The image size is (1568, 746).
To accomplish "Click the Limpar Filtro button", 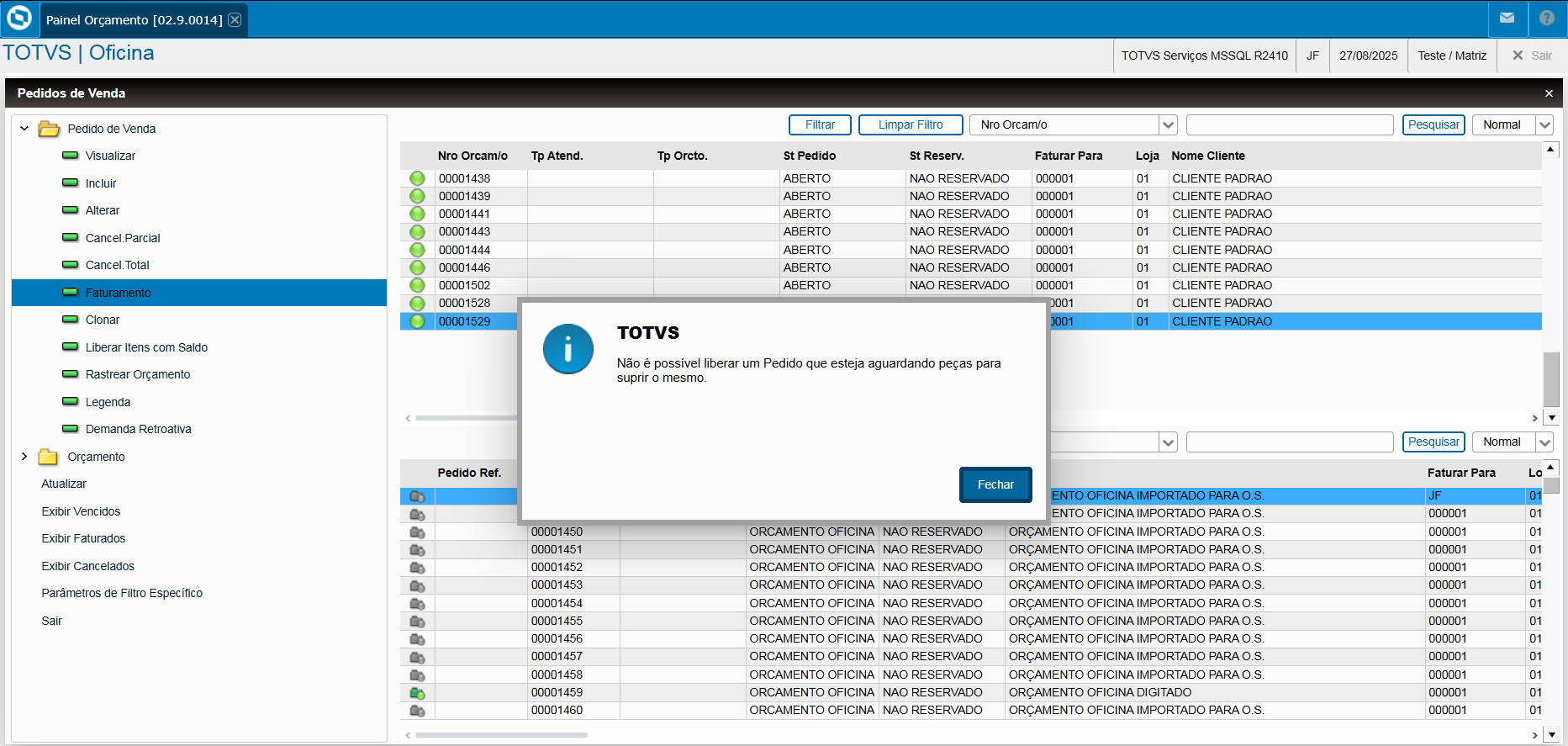I will [911, 125].
